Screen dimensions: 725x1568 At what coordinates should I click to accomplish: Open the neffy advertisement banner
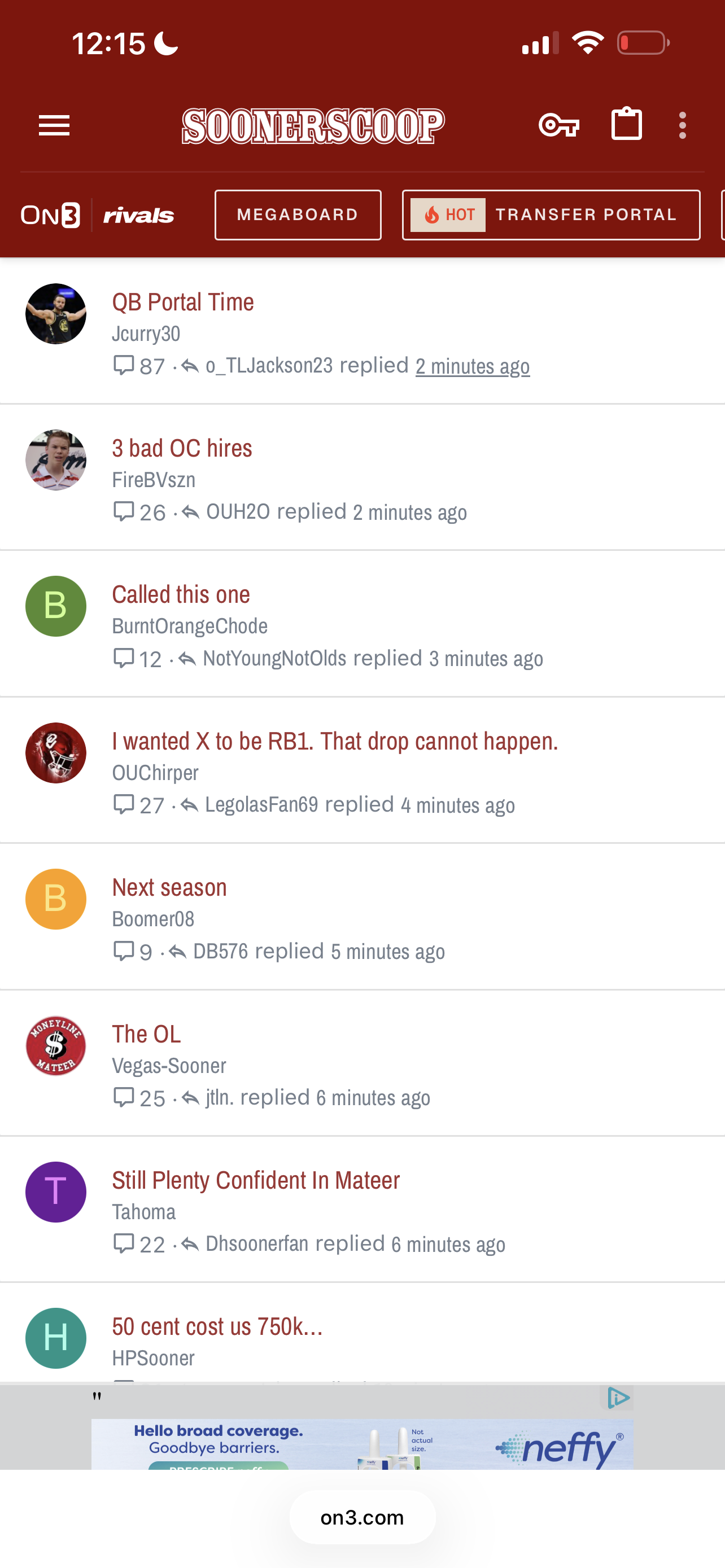(362, 1444)
